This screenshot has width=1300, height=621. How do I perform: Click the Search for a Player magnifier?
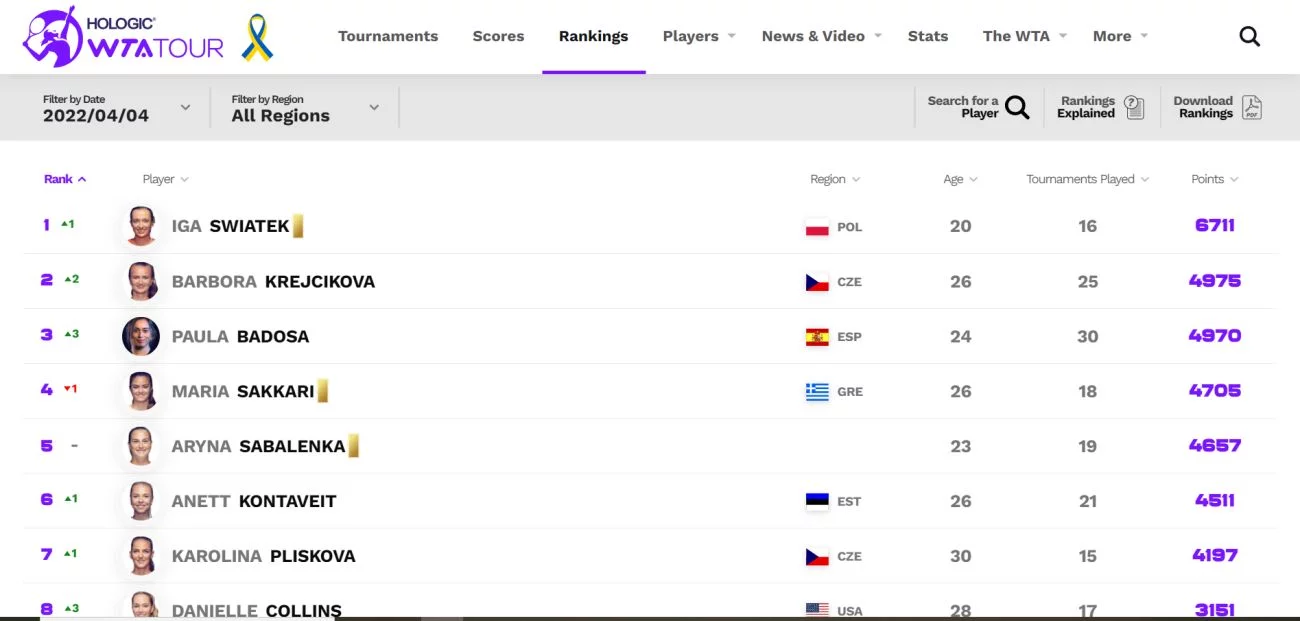1017,107
